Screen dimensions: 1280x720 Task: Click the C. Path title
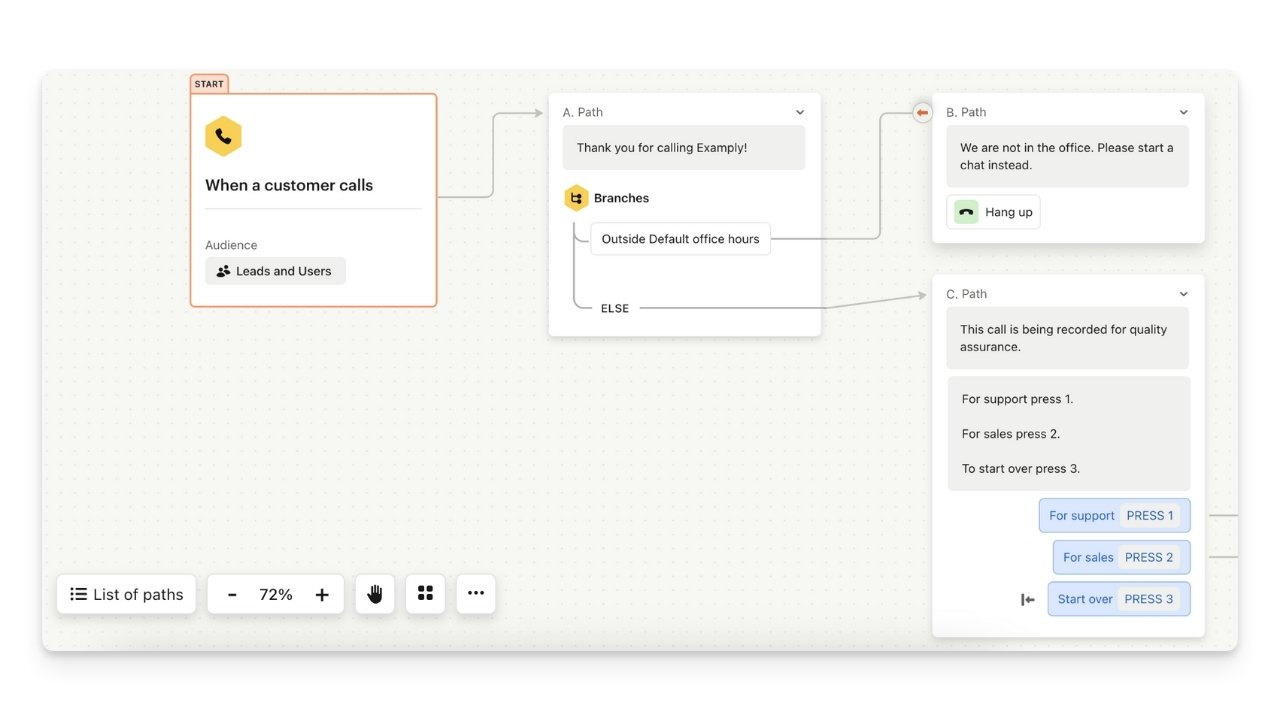tap(966, 295)
